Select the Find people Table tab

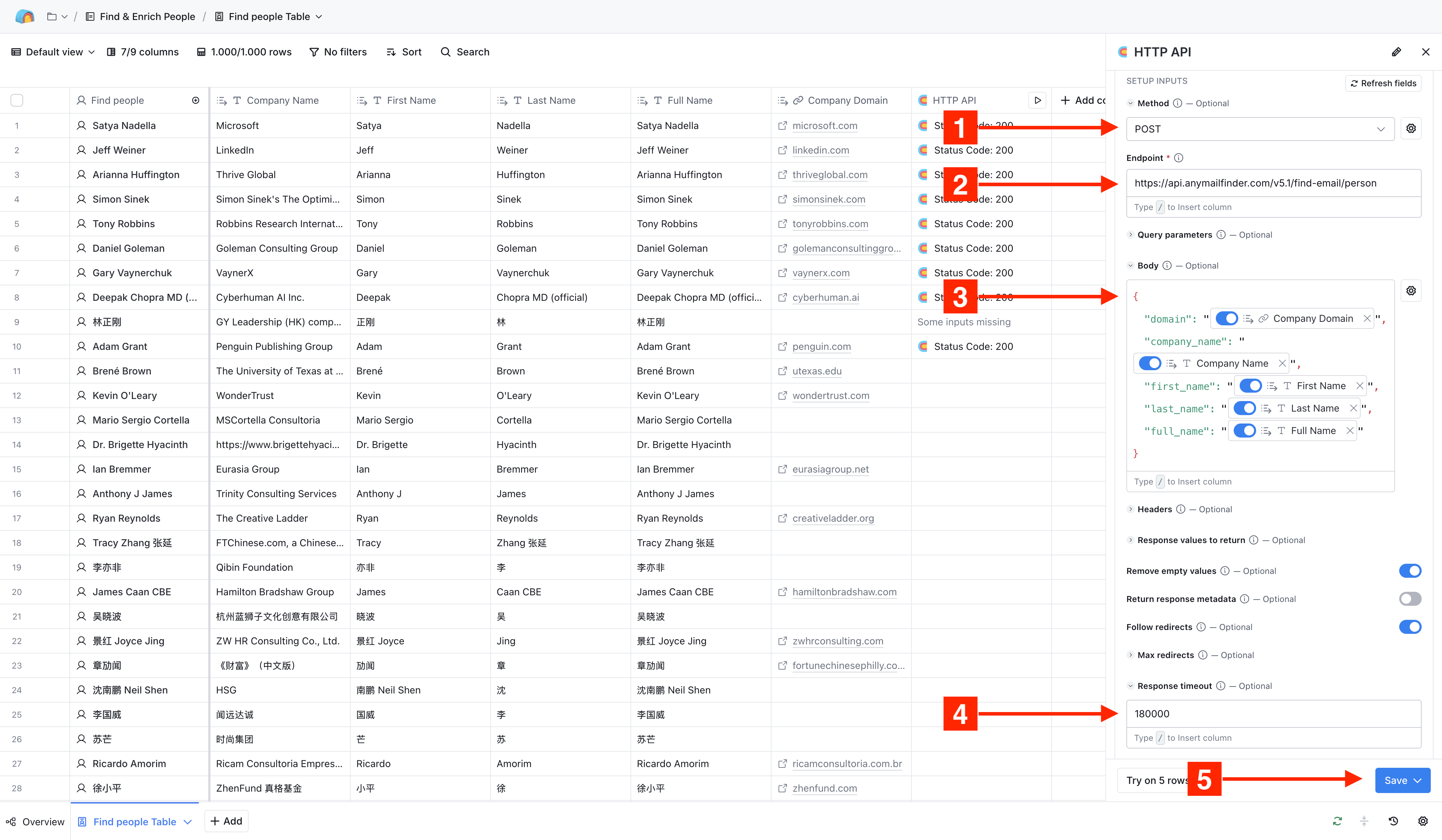(134, 822)
